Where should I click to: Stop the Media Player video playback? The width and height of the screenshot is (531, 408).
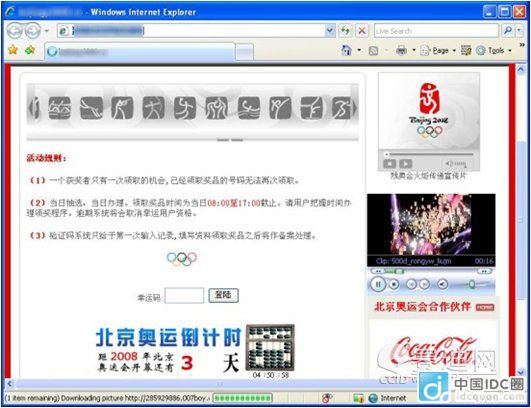coord(394,284)
